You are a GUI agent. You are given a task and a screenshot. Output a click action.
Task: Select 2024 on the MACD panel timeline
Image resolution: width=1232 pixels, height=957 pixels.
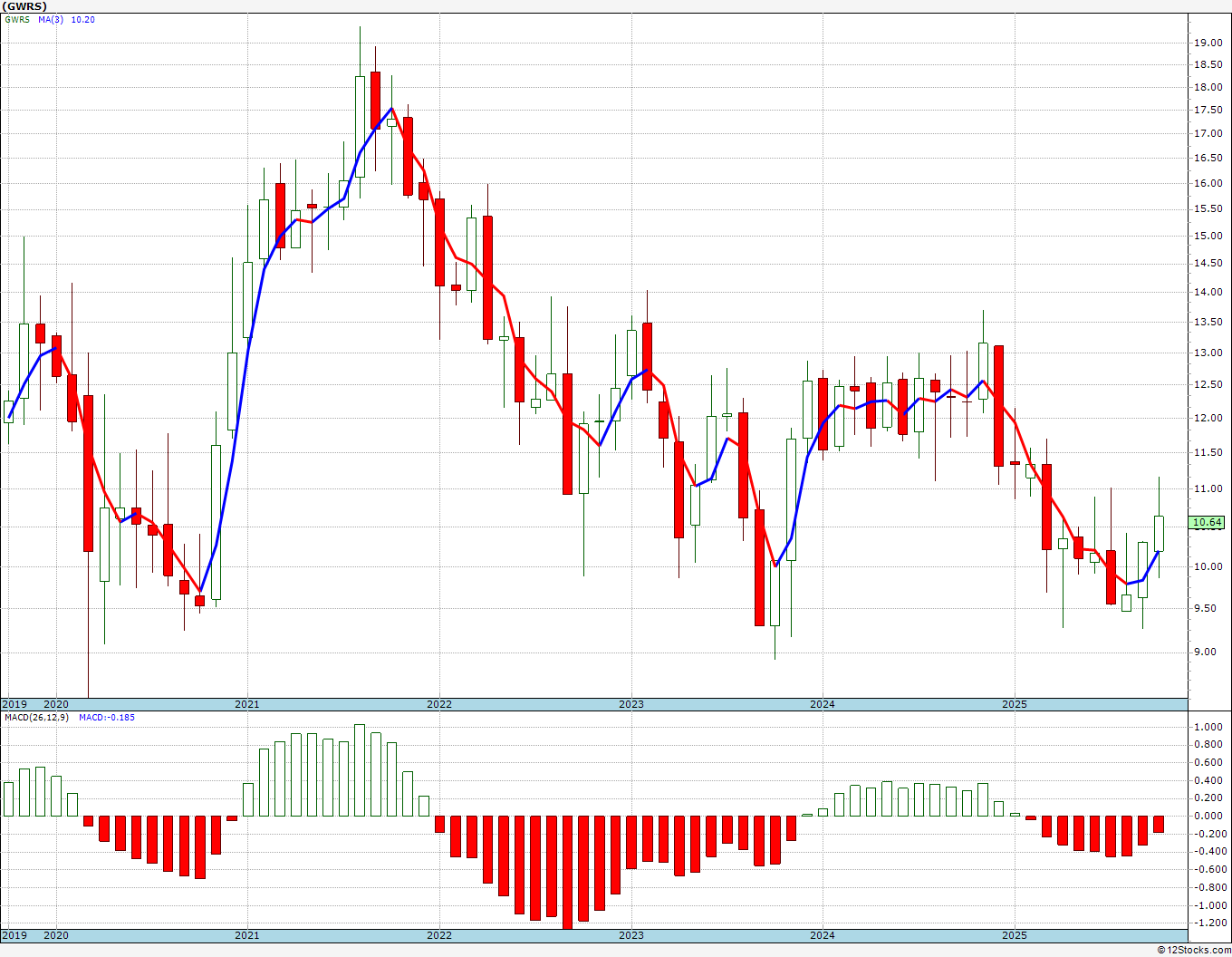pos(823,935)
